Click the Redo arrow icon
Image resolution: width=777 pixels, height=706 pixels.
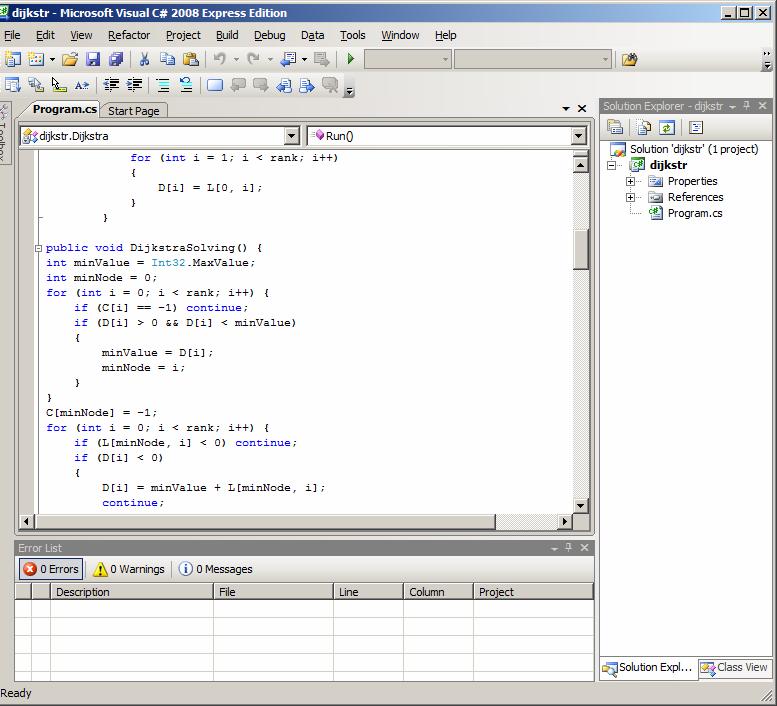click(x=254, y=59)
